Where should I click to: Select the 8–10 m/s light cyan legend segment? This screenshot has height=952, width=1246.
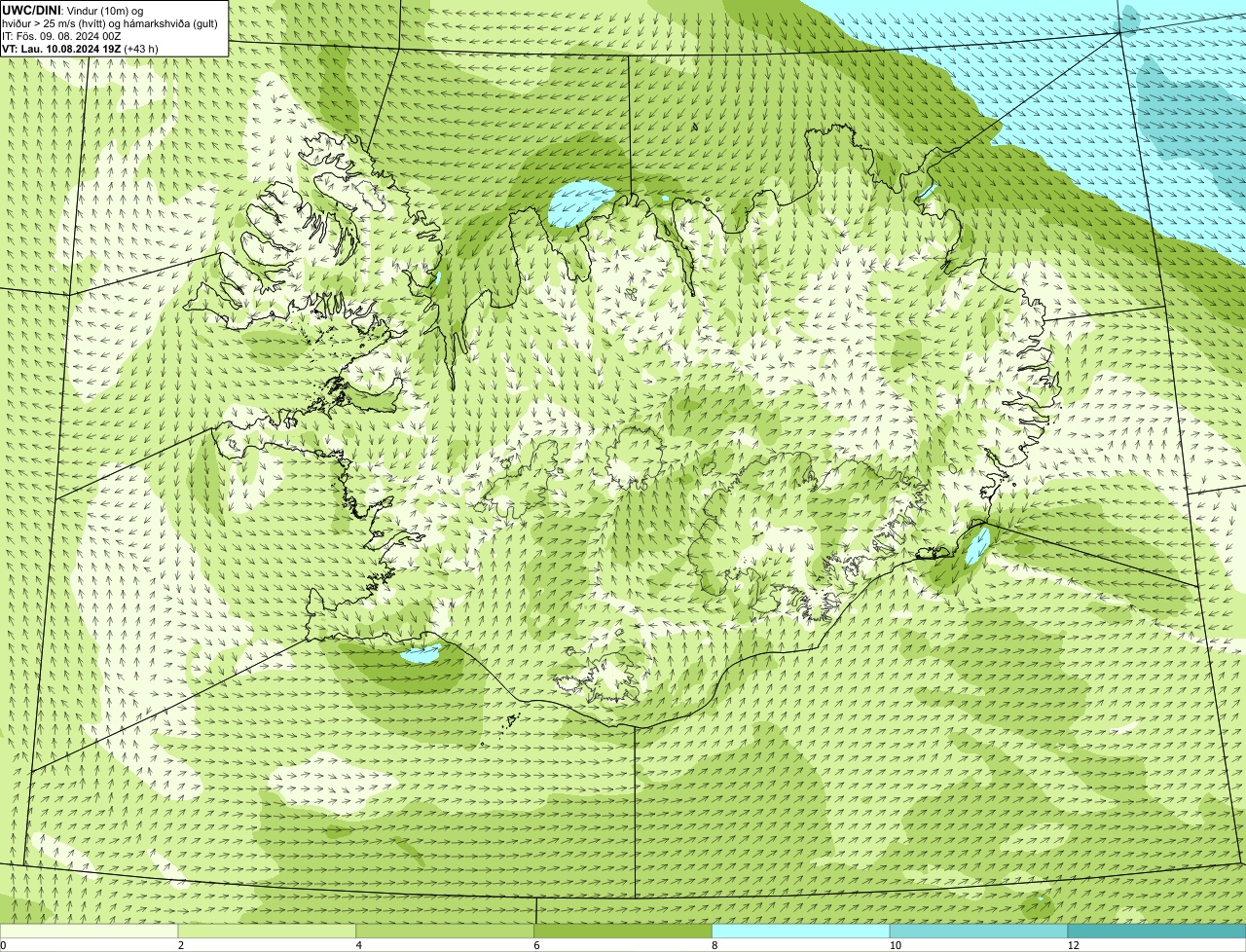(x=801, y=931)
